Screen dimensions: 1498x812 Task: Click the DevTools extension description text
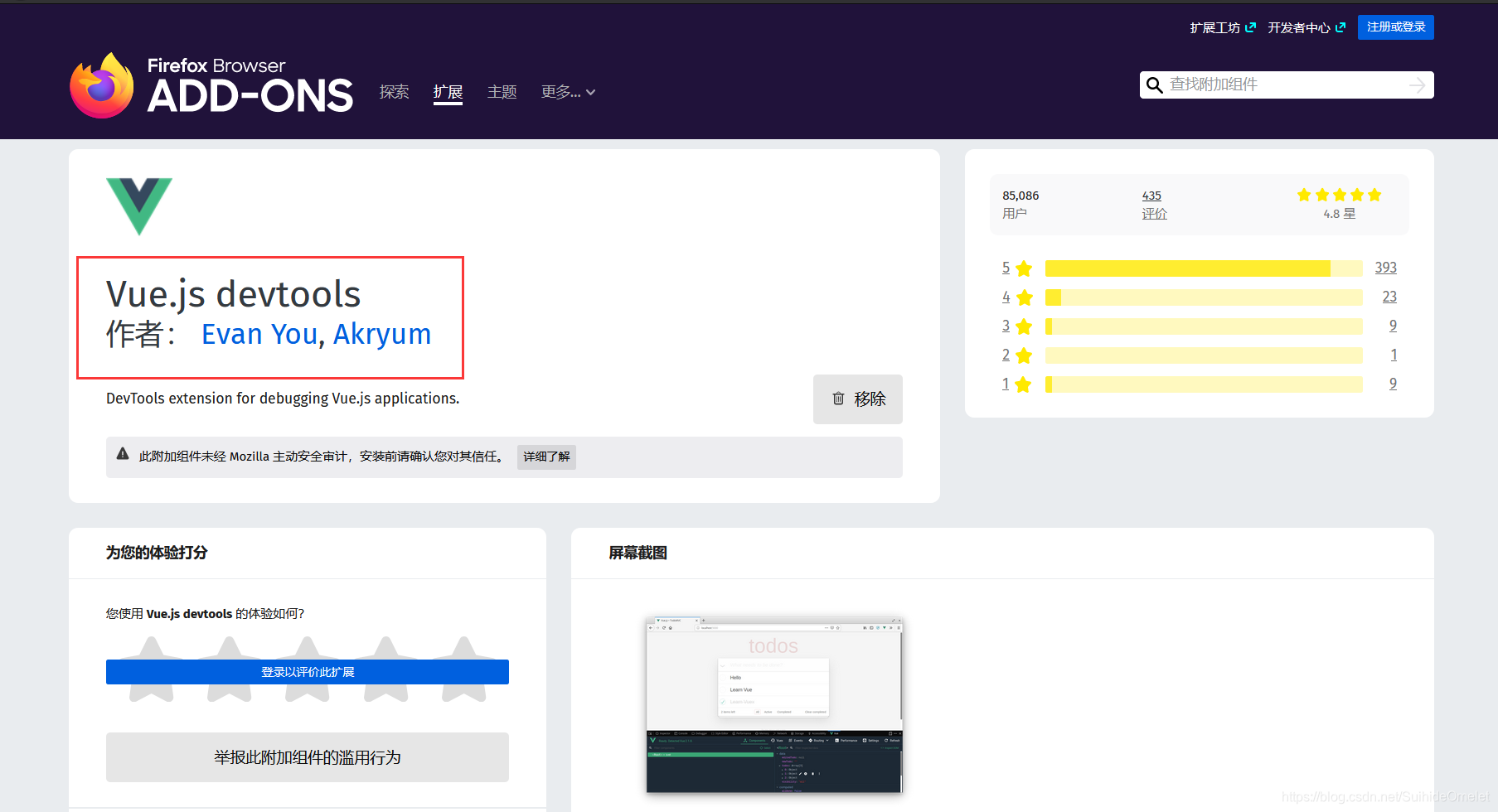click(283, 399)
